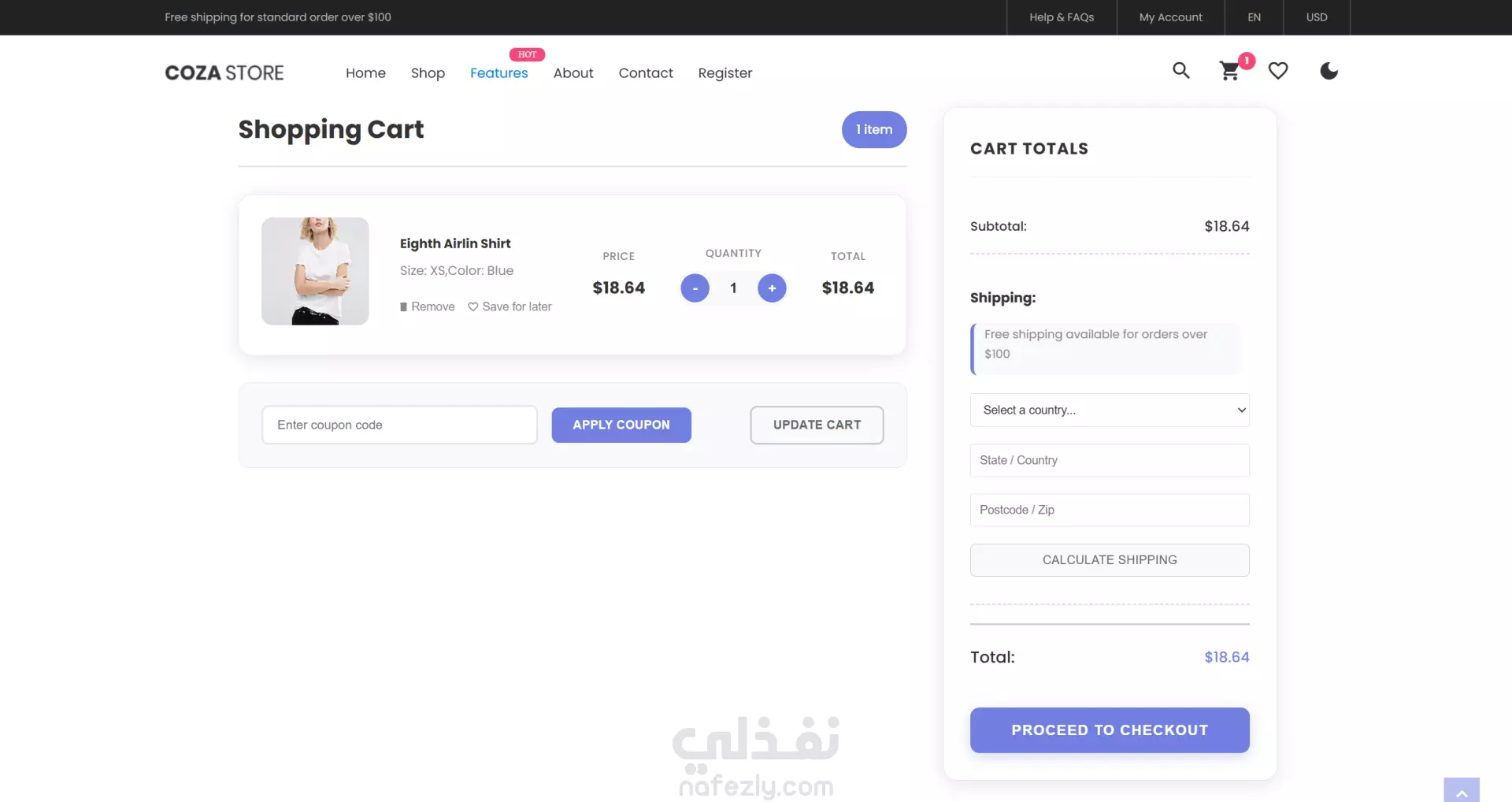
Task: Save the shirt for later
Action: (x=510, y=306)
